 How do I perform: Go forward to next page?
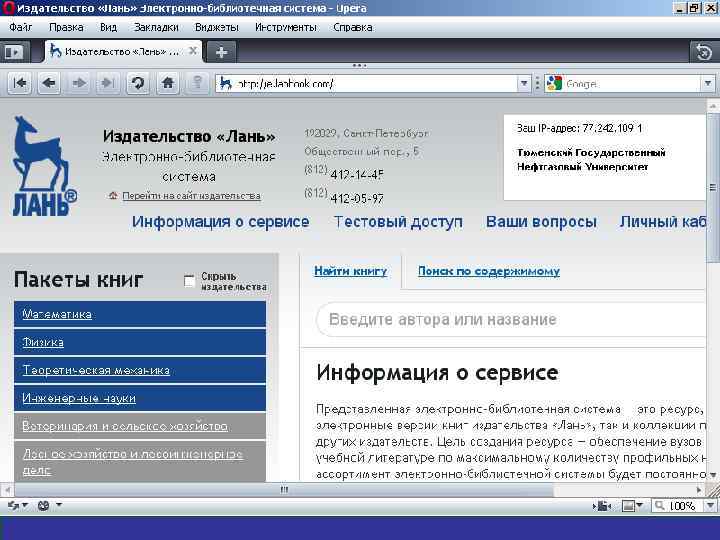point(79,83)
